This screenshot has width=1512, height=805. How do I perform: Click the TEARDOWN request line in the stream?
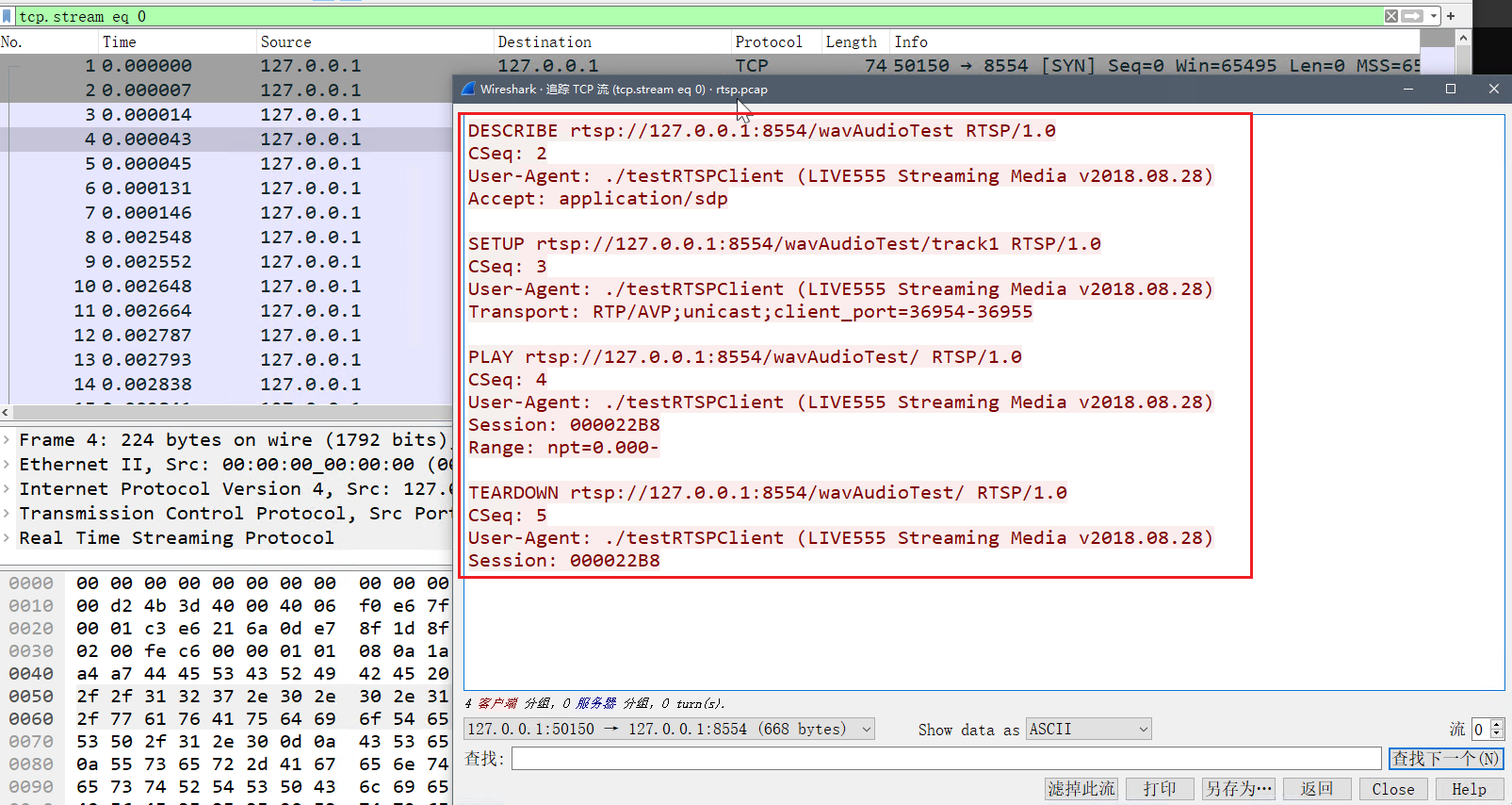coord(767,492)
